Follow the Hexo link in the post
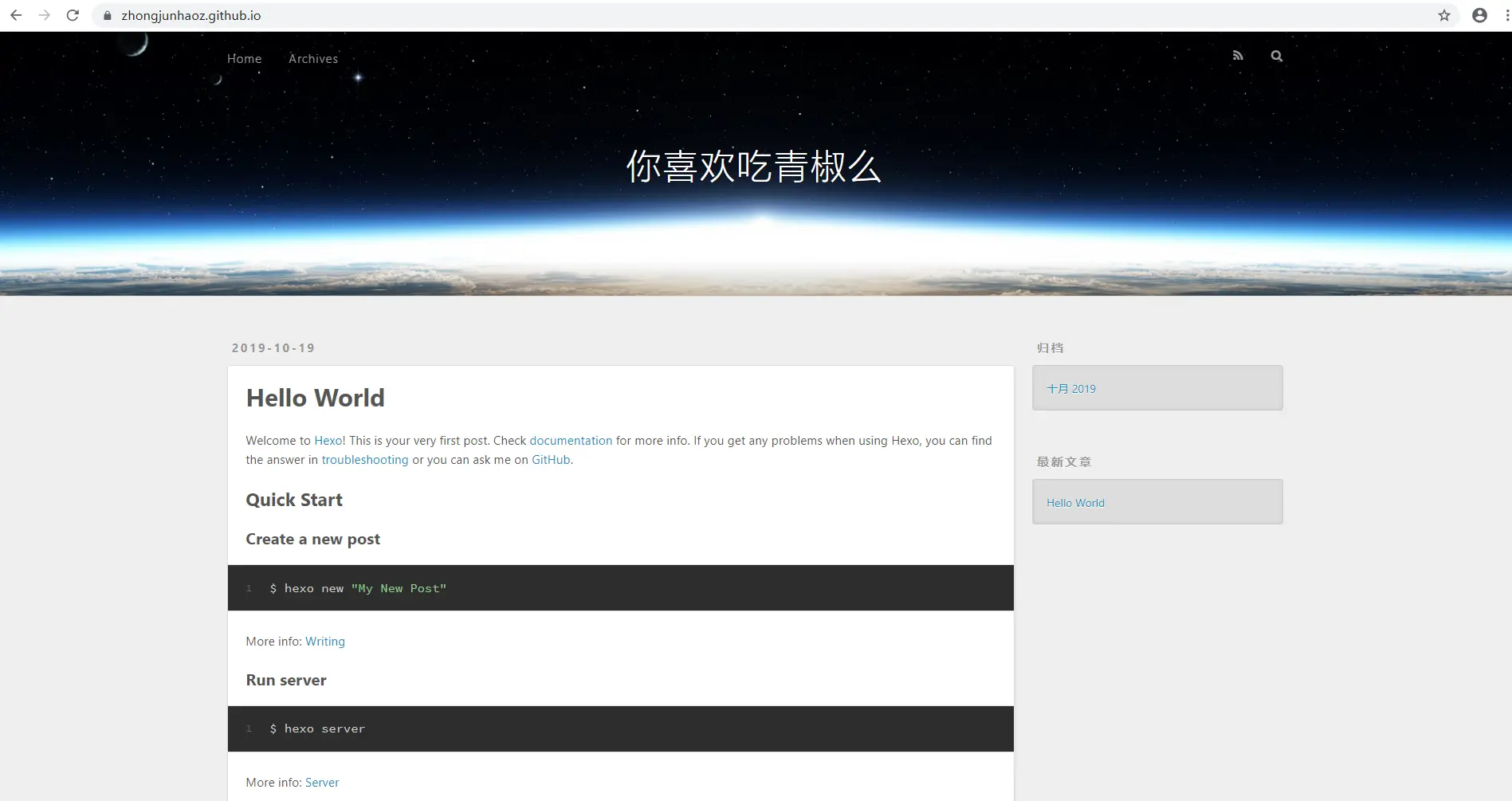 (328, 440)
